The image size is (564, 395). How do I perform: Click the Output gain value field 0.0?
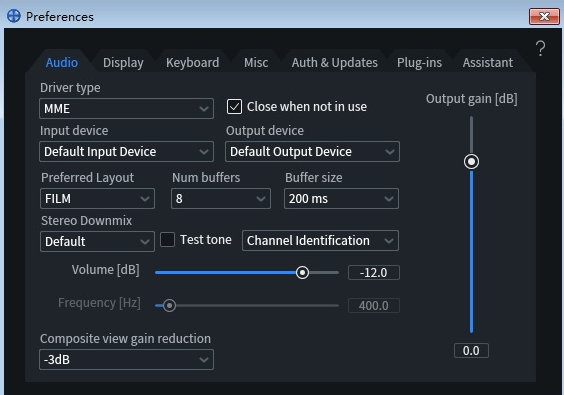471,350
